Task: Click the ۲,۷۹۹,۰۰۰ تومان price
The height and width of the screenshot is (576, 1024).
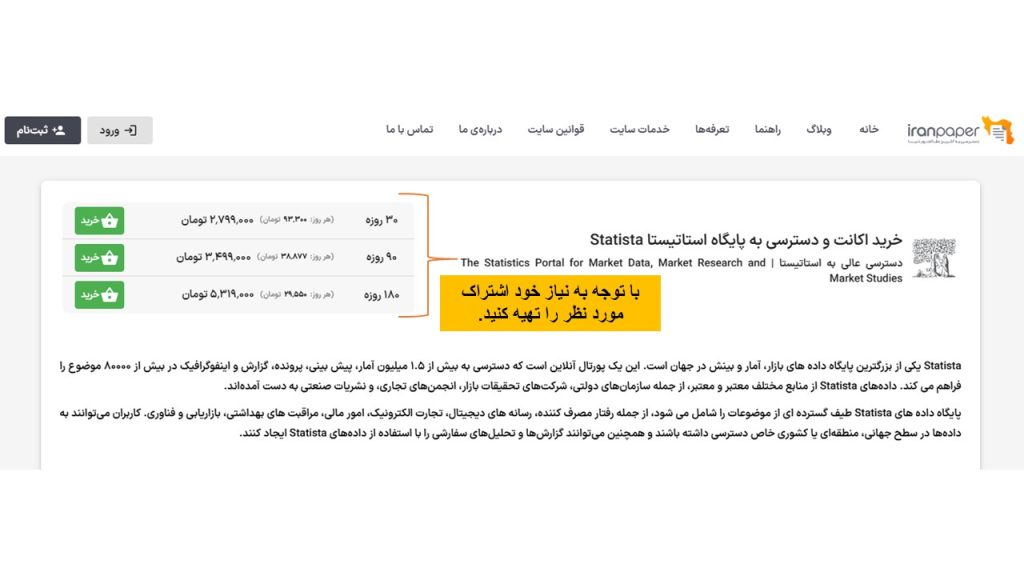Action: pyautogui.click(x=217, y=220)
